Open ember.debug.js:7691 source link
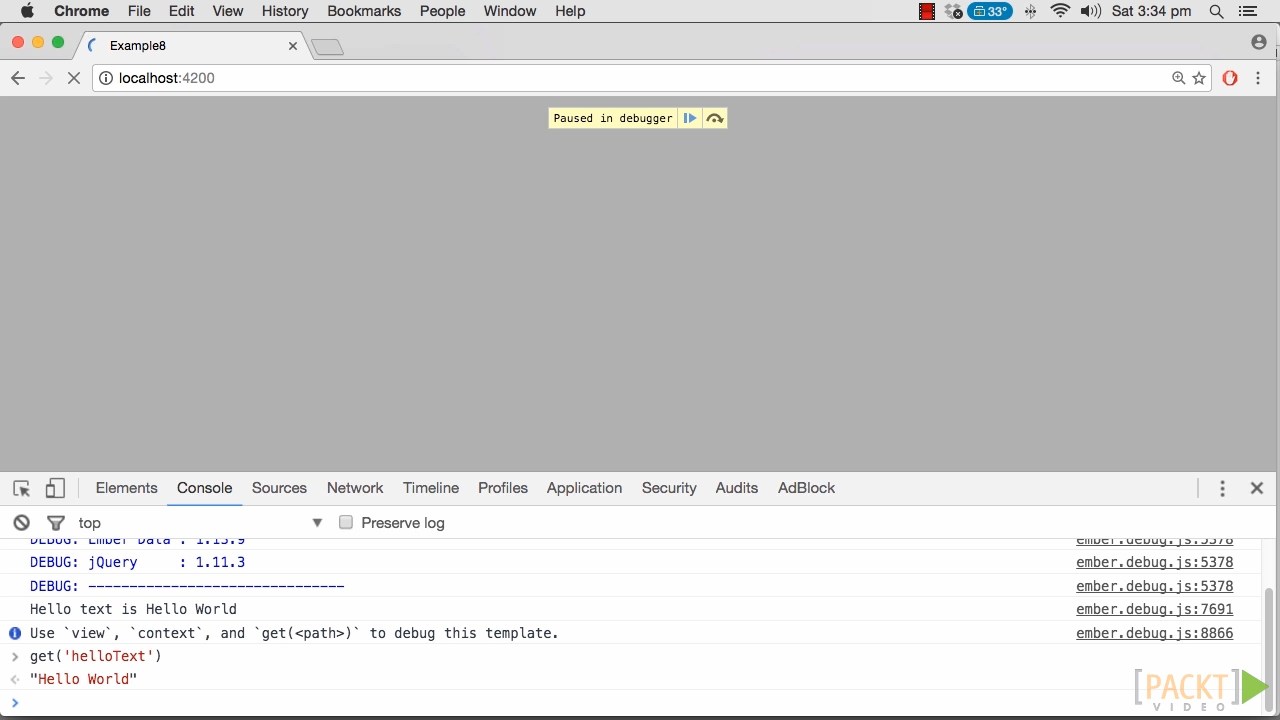This screenshot has height=720, width=1280. click(x=1154, y=609)
